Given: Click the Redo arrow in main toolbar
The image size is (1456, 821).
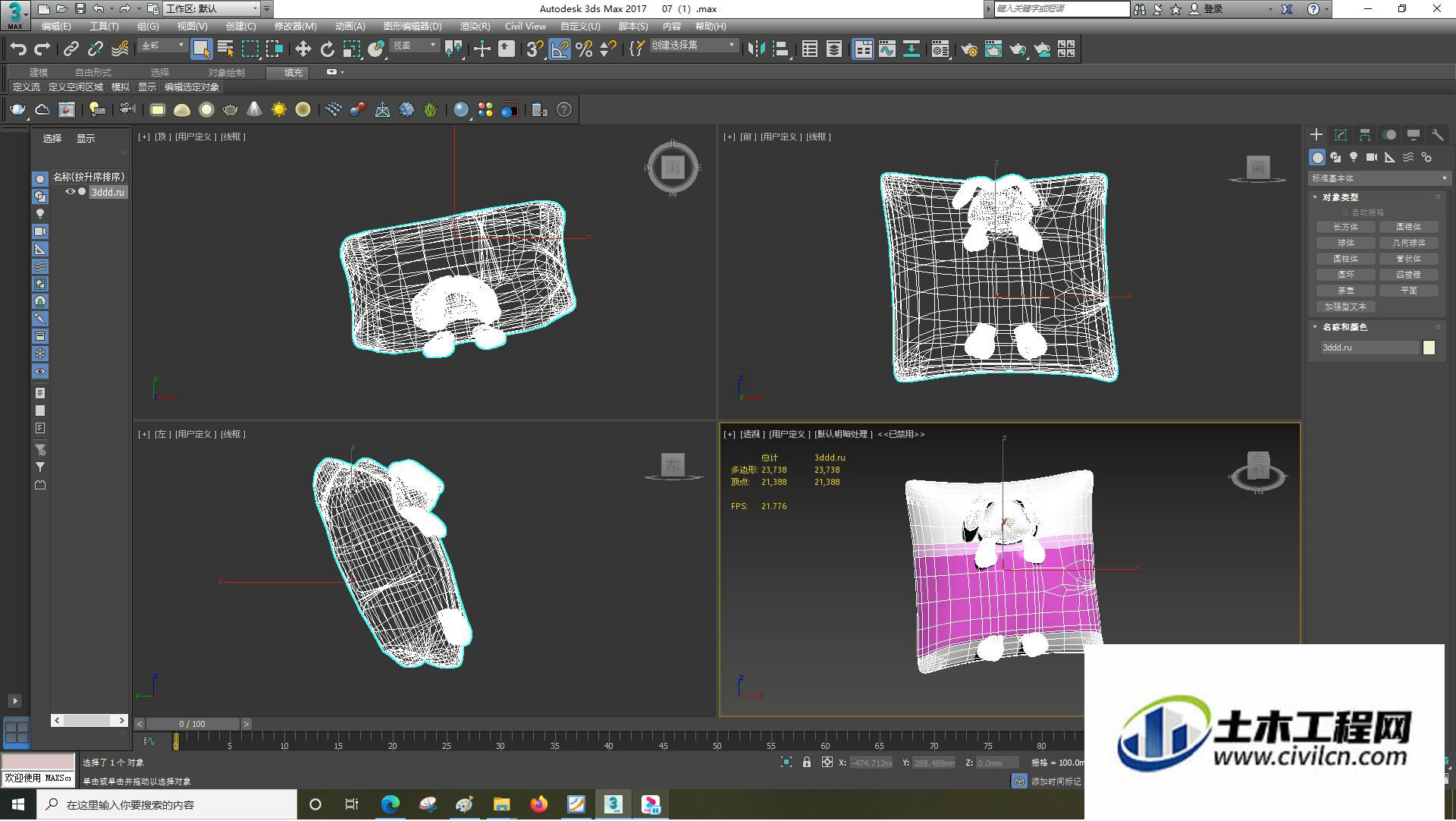Looking at the screenshot, I should pyautogui.click(x=42, y=49).
